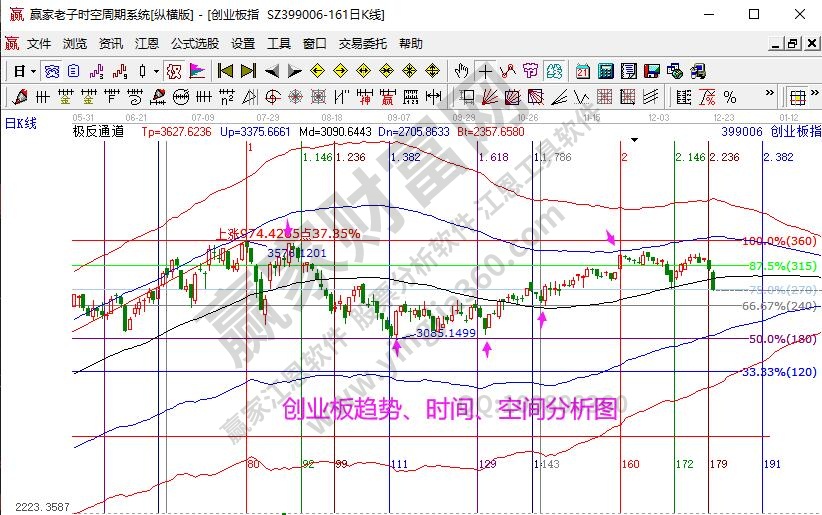Open the calculator tool icon
This screenshot has height=515, width=822.
[x=606, y=71]
